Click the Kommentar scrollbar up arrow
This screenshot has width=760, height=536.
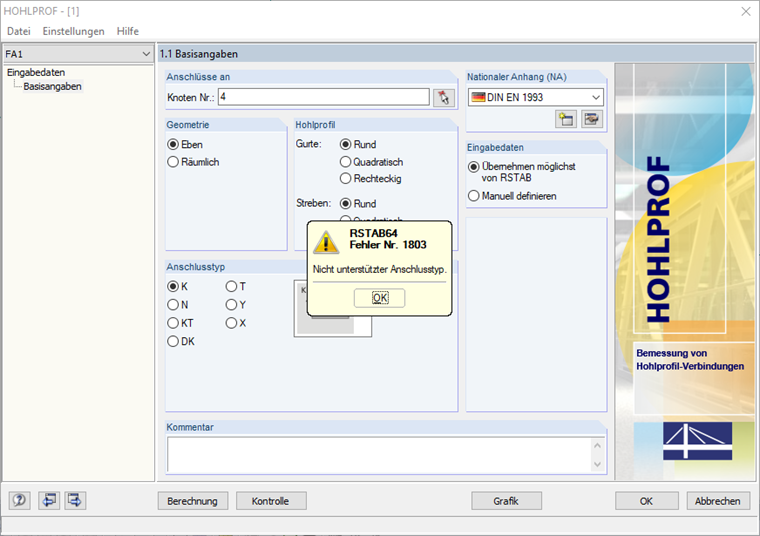[x=597, y=445]
